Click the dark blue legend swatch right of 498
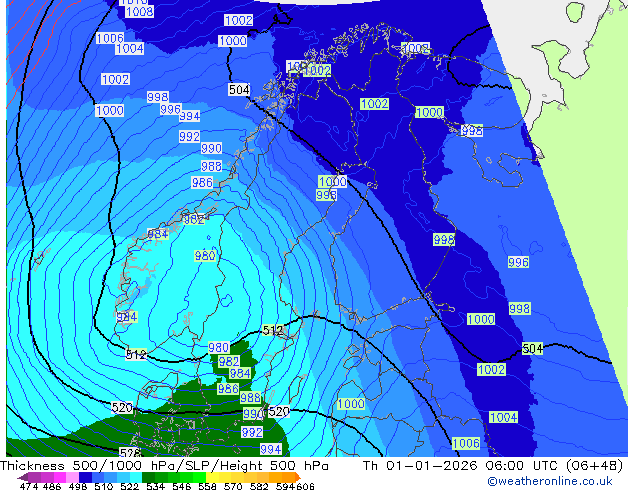This screenshot has width=634, height=490. tap(85, 477)
